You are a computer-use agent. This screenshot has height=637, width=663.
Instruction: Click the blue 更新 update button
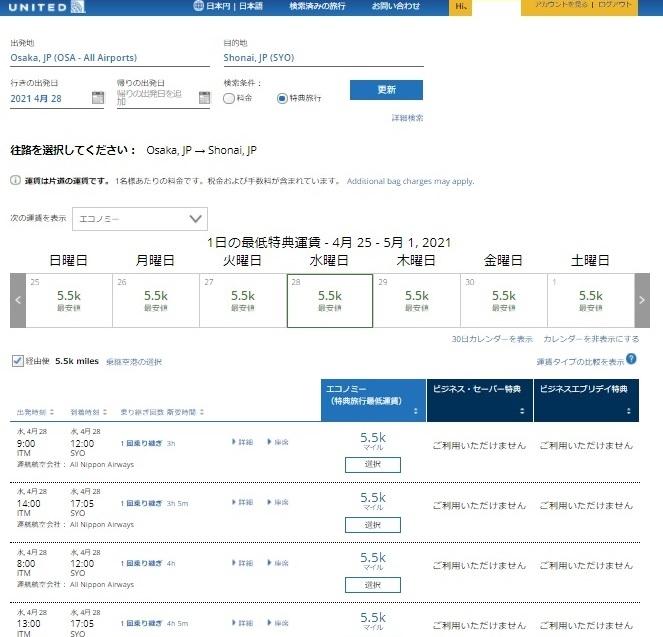(x=386, y=90)
